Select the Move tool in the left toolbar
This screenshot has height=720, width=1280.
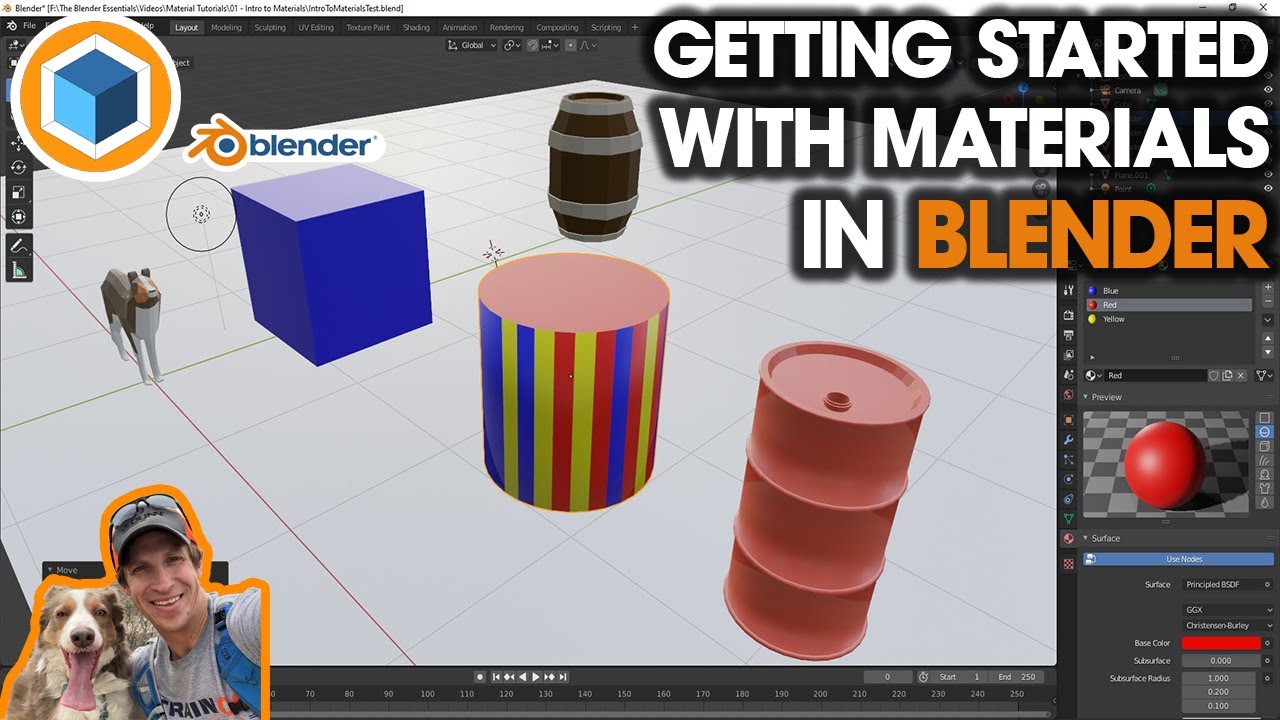(19, 144)
